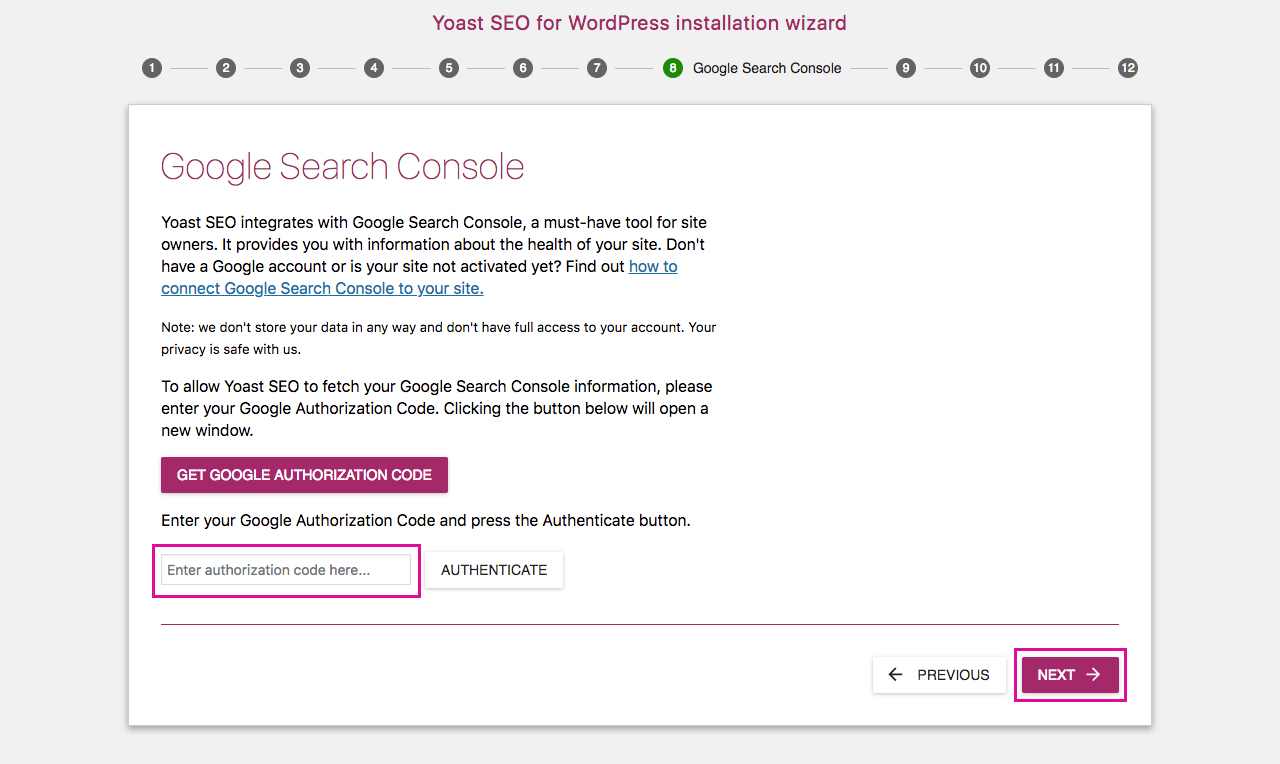Click the privacy note starting 'Note: we don't store'
Viewport: 1280px width, 764px height.
439,338
